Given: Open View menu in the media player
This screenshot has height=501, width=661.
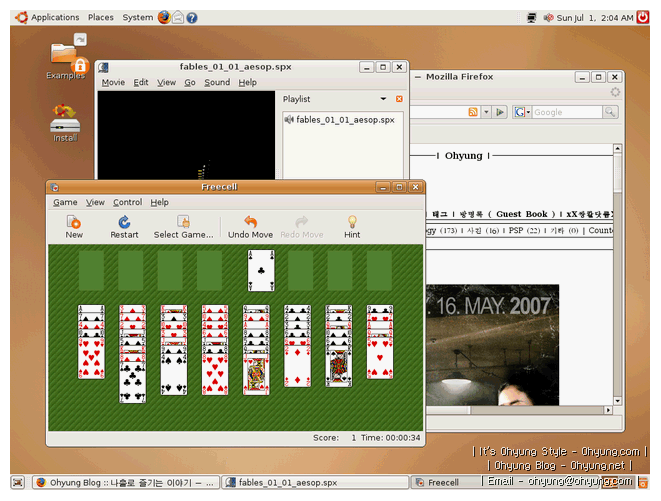Looking at the screenshot, I should coord(167,82).
